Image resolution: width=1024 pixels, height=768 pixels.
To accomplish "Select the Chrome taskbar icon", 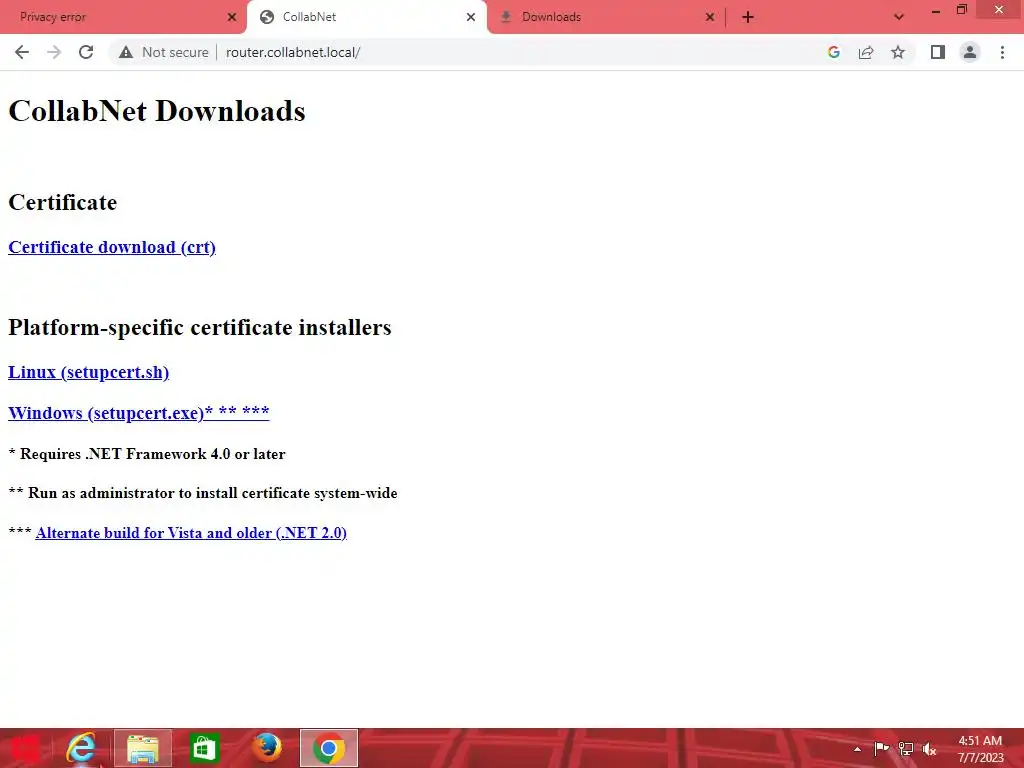I will coord(328,748).
